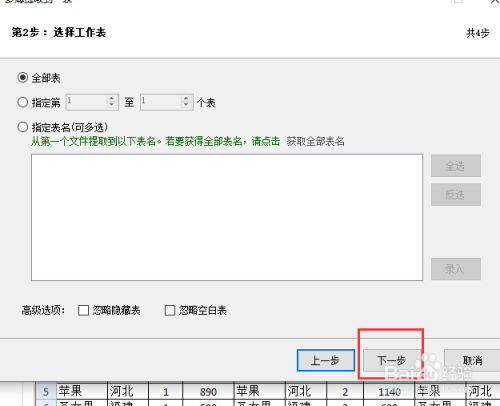The image size is (500, 406).
Task: Increase the ending sheet number spinner
Action: pyautogui.click(x=186, y=98)
